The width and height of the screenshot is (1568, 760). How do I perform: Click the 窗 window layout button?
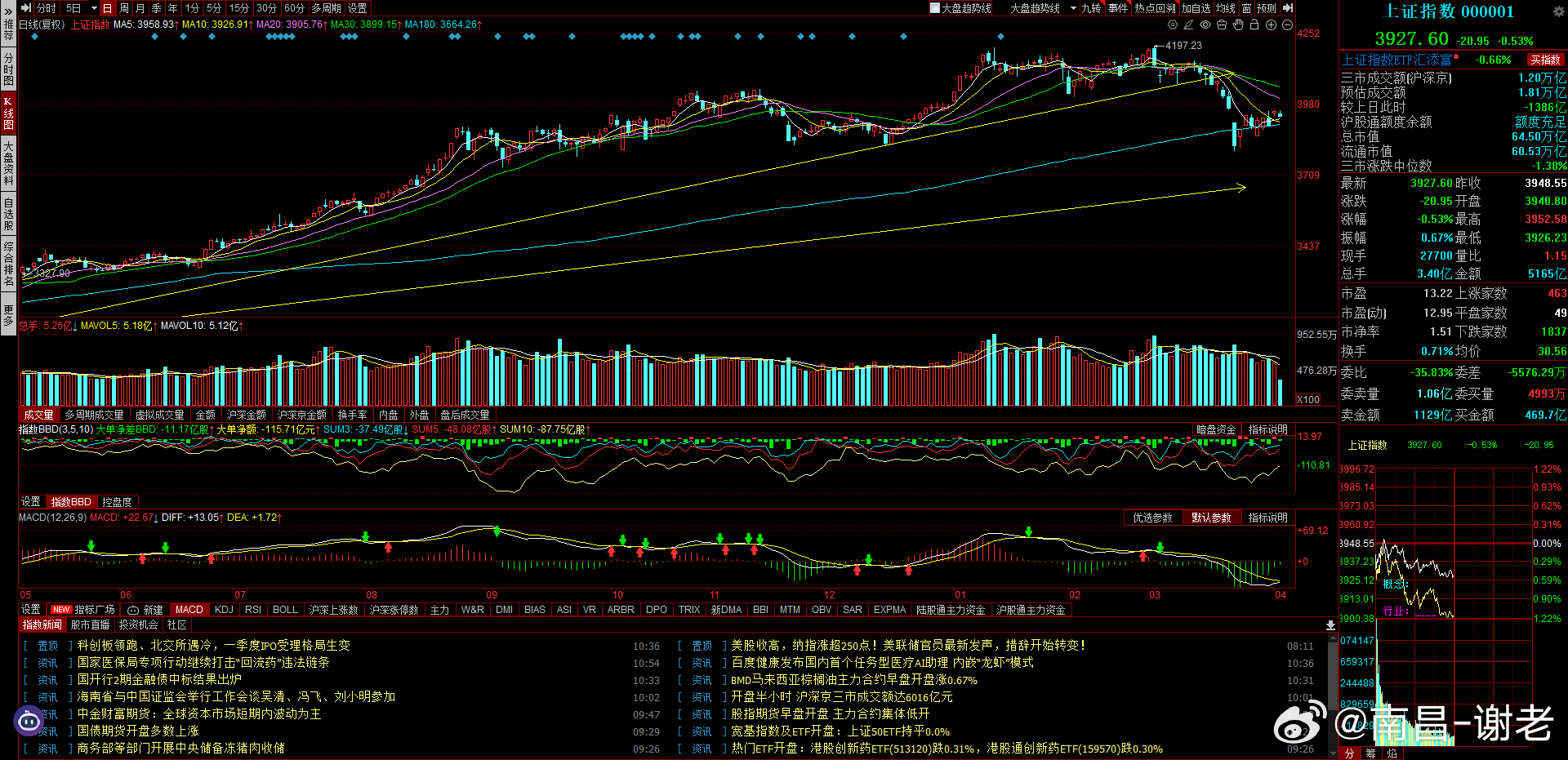click(x=1246, y=8)
